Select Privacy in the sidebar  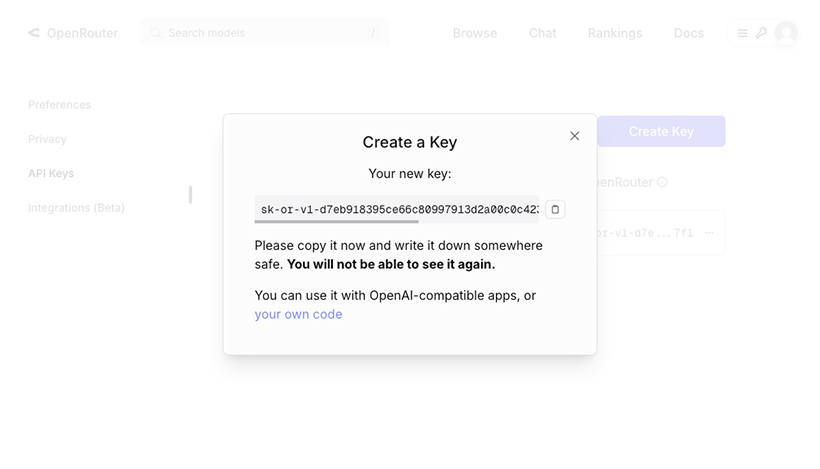(x=48, y=139)
